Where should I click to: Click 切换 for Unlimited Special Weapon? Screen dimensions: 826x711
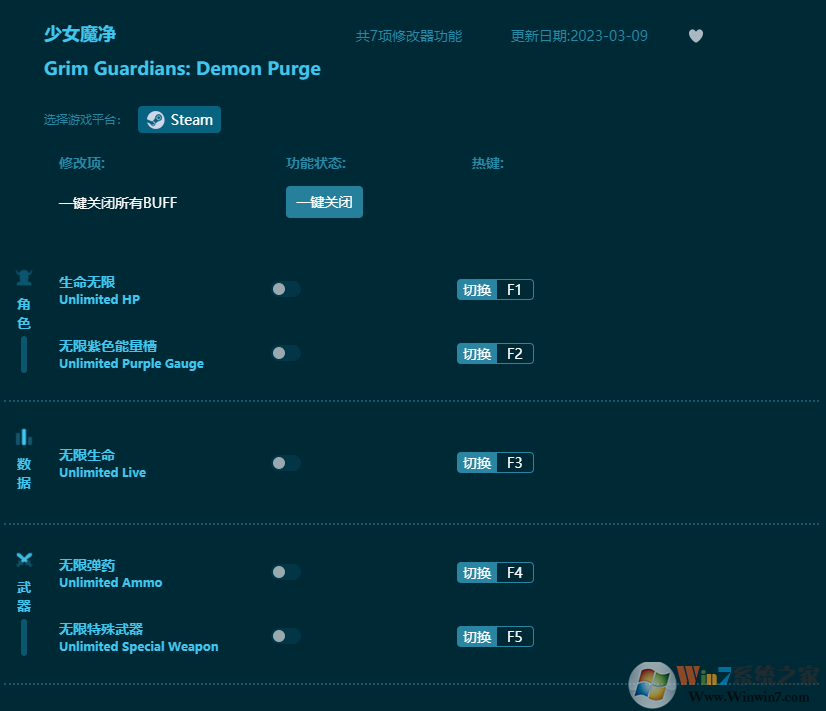coord(476,636)
